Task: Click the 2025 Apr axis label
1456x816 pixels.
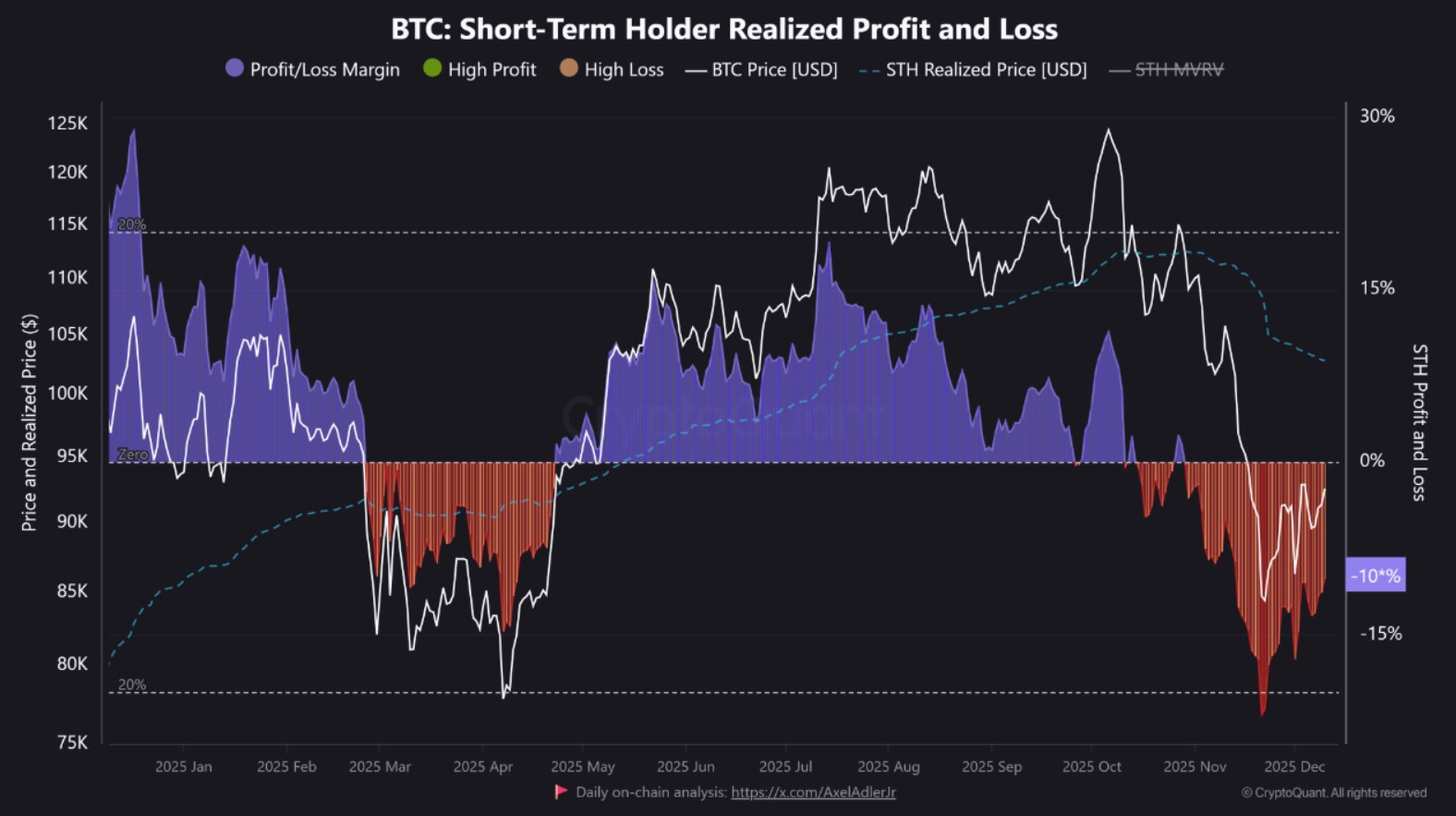Action: point(482,766)
